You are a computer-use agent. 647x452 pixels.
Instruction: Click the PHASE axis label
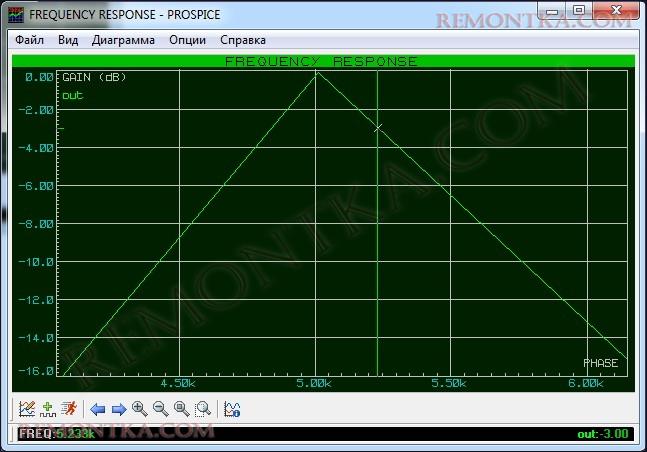(600, 362)
